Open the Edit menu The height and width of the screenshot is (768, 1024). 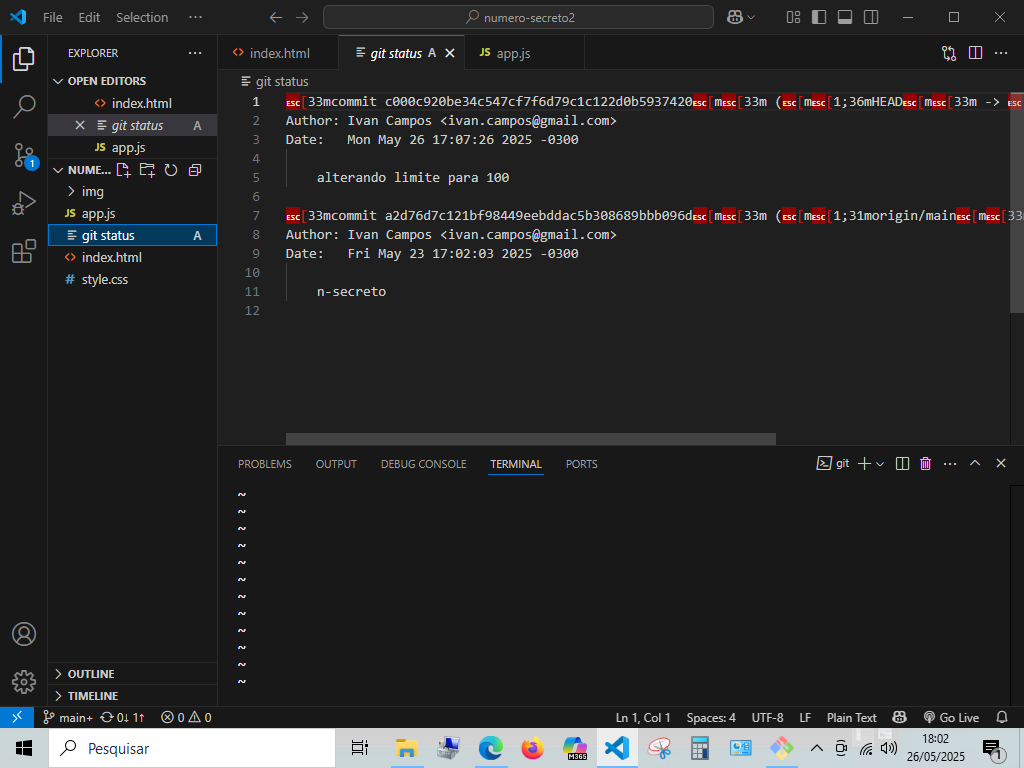pyautogui.click(x=89, y=18)
